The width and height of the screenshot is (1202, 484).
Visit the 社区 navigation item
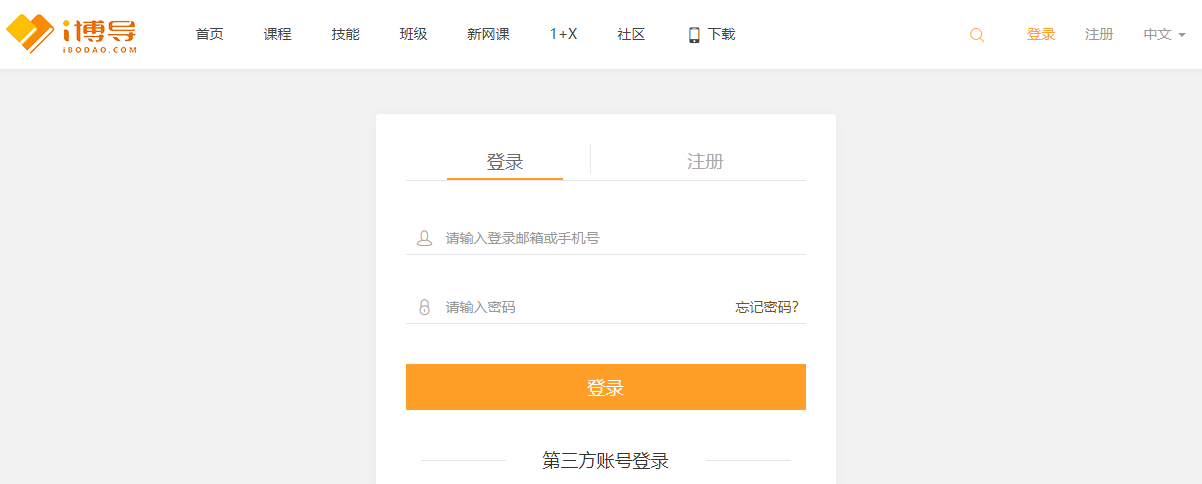(x=632, y=34)
